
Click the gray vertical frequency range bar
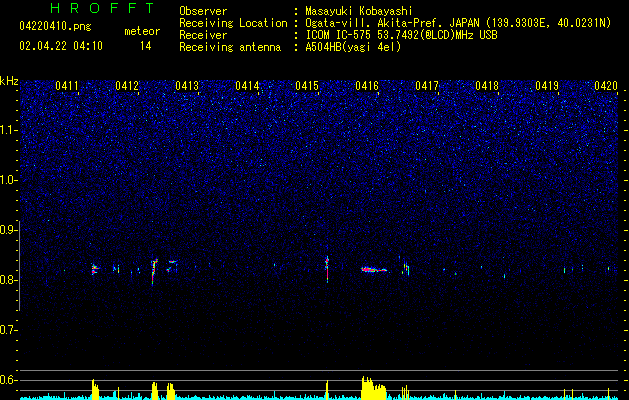pyautogui.click(x=19, y=266)
